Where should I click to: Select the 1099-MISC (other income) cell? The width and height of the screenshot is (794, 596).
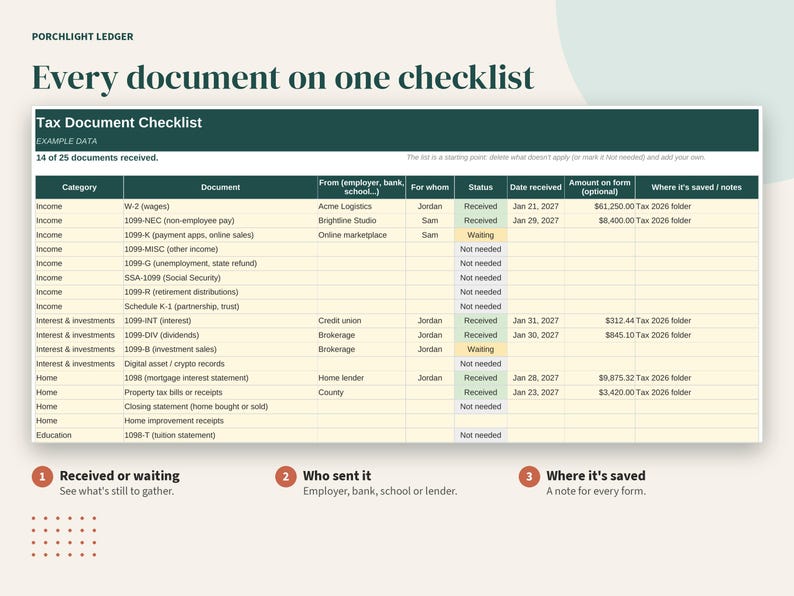pos(220,249)
